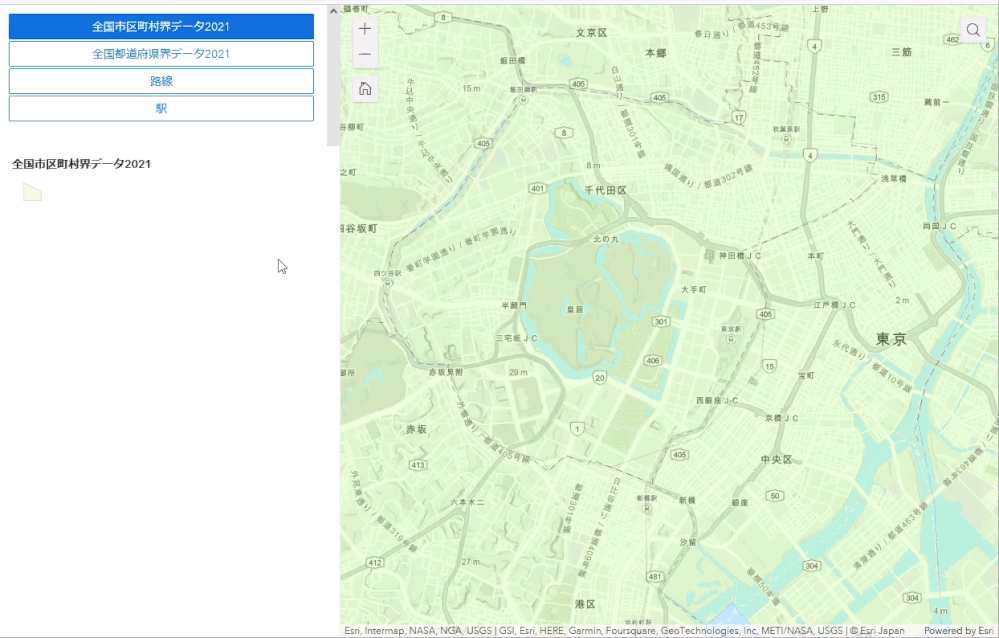Click the 皇居 label on the map

click(575, 310)
